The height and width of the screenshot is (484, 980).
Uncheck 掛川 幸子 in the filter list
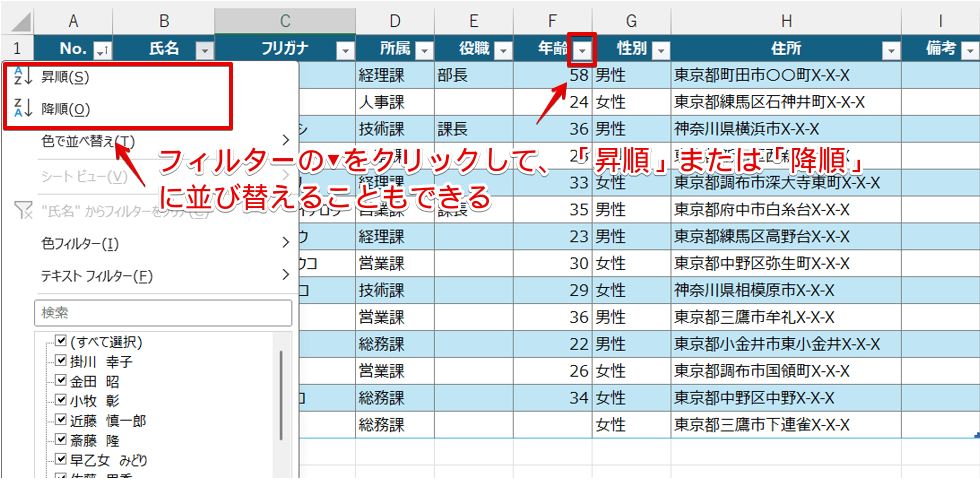pos(61,361)
